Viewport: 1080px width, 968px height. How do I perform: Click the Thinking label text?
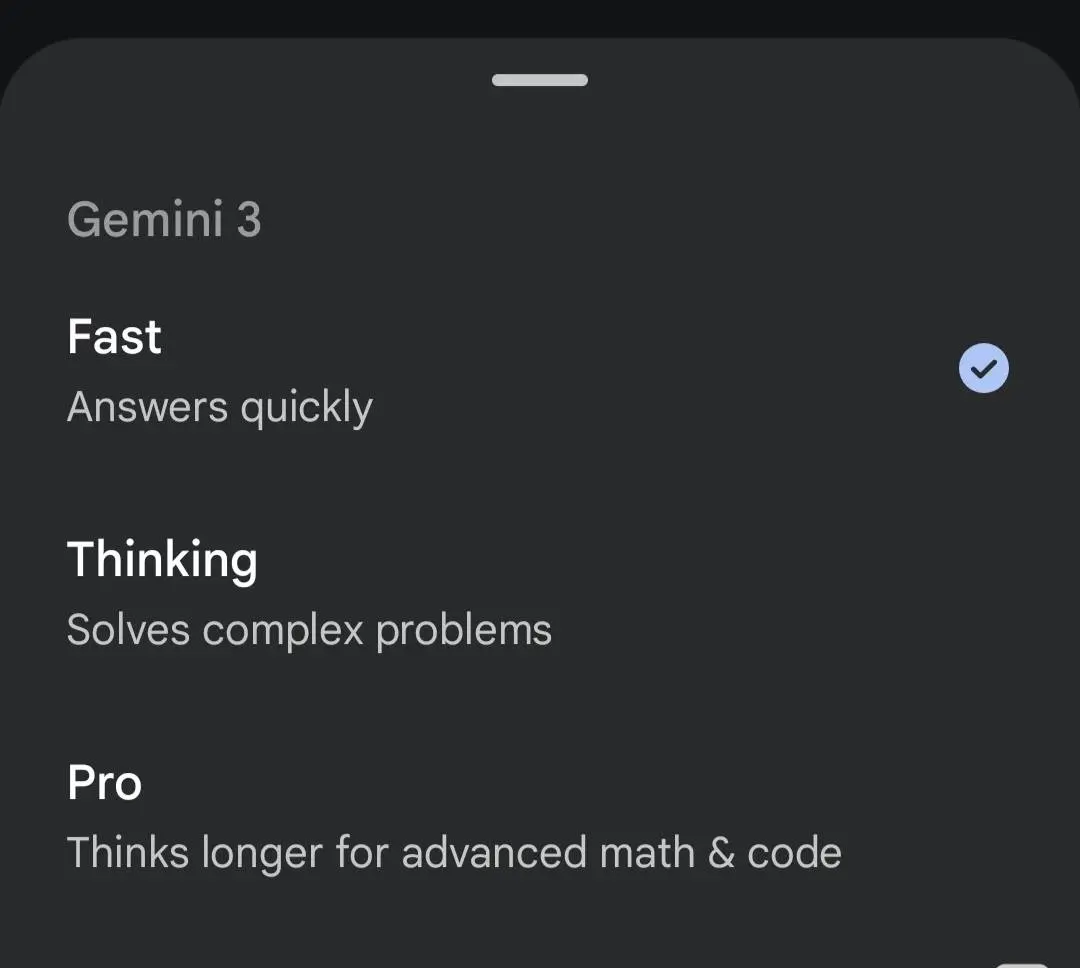pyautogui.click(x=162, y=560)
